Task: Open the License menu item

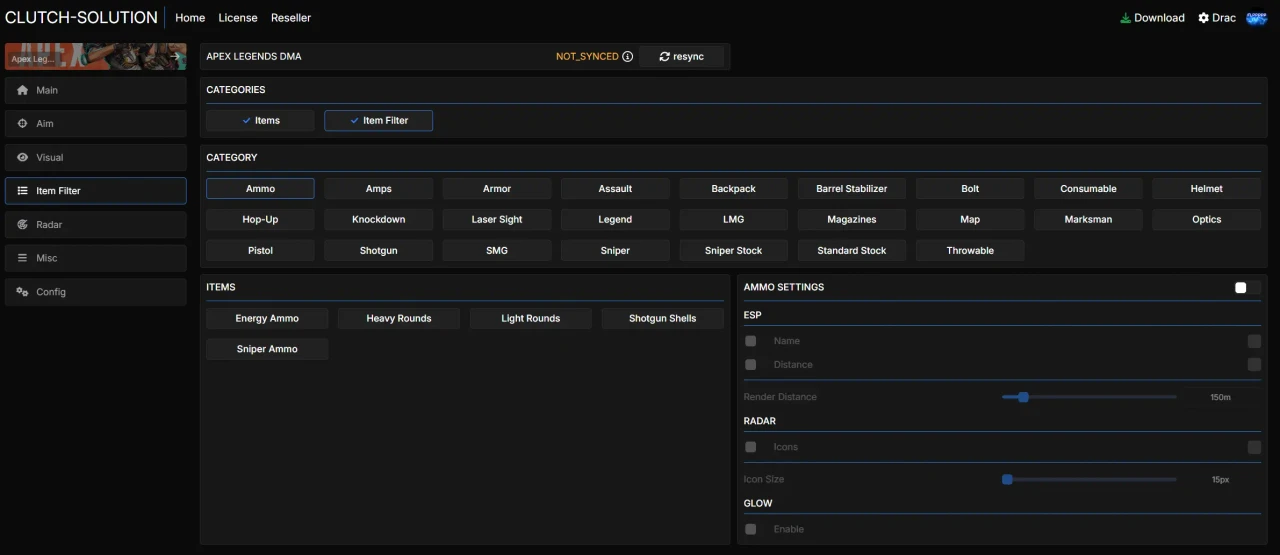Action: (x=238, y=18)
